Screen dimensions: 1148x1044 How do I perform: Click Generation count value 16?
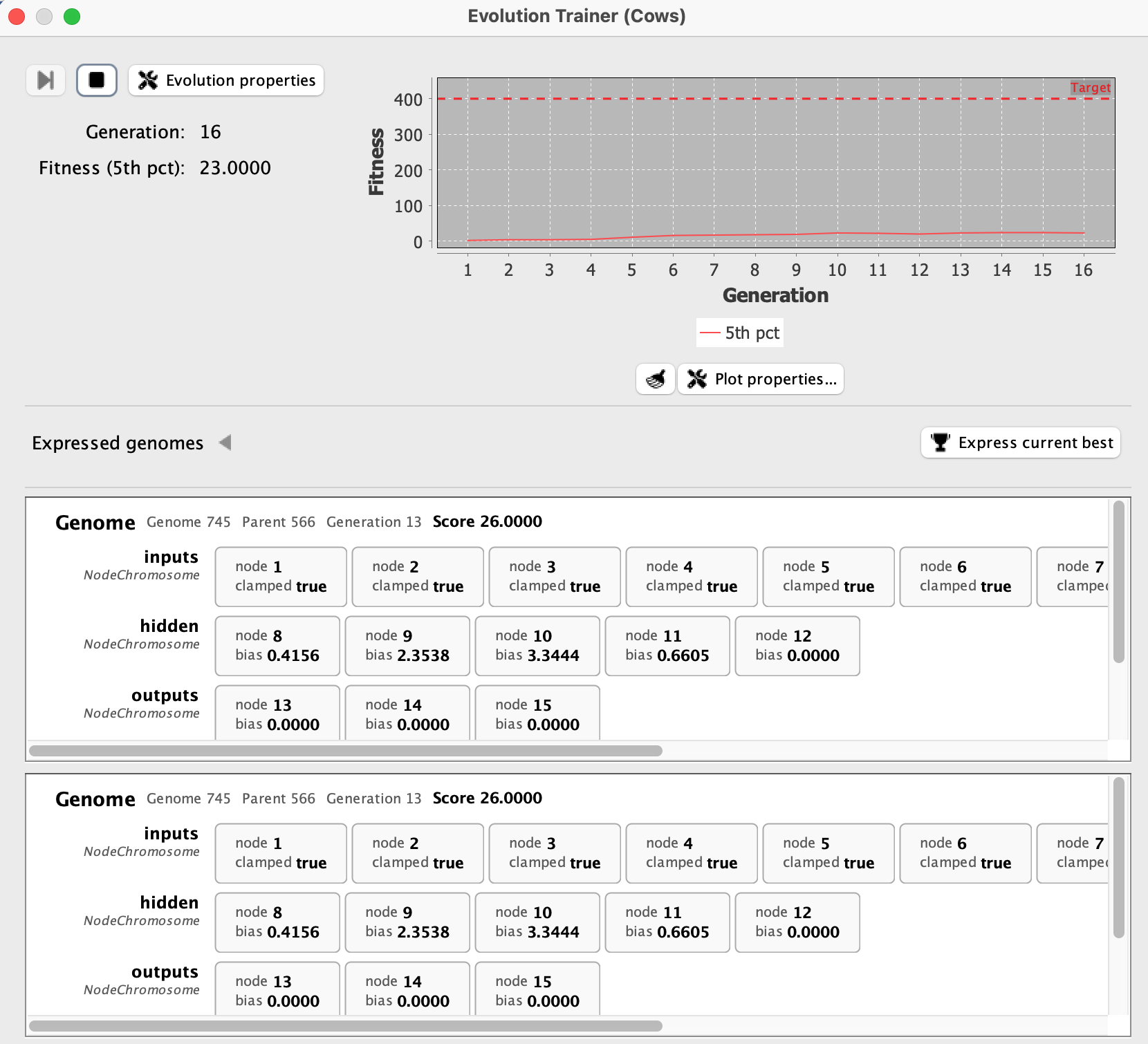pyautogui.click(x=210, y=132)
